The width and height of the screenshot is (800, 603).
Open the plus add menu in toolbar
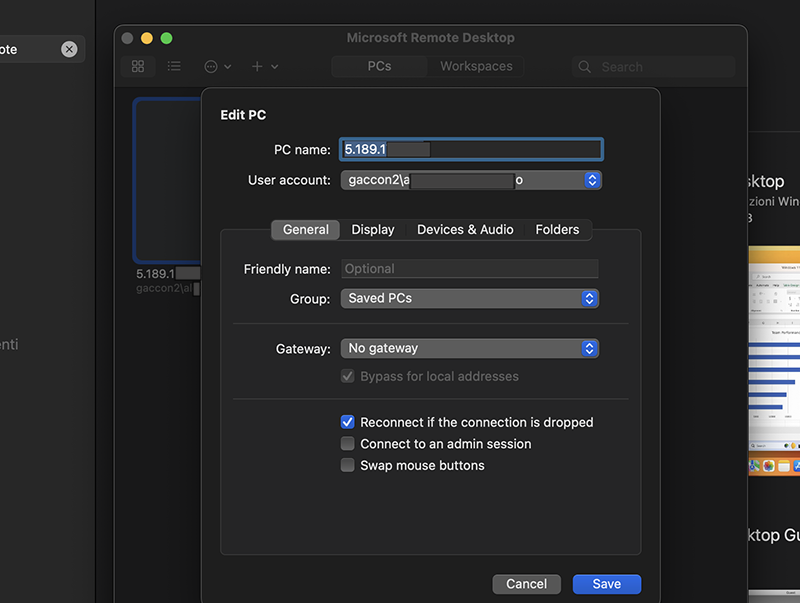point(265,67)
